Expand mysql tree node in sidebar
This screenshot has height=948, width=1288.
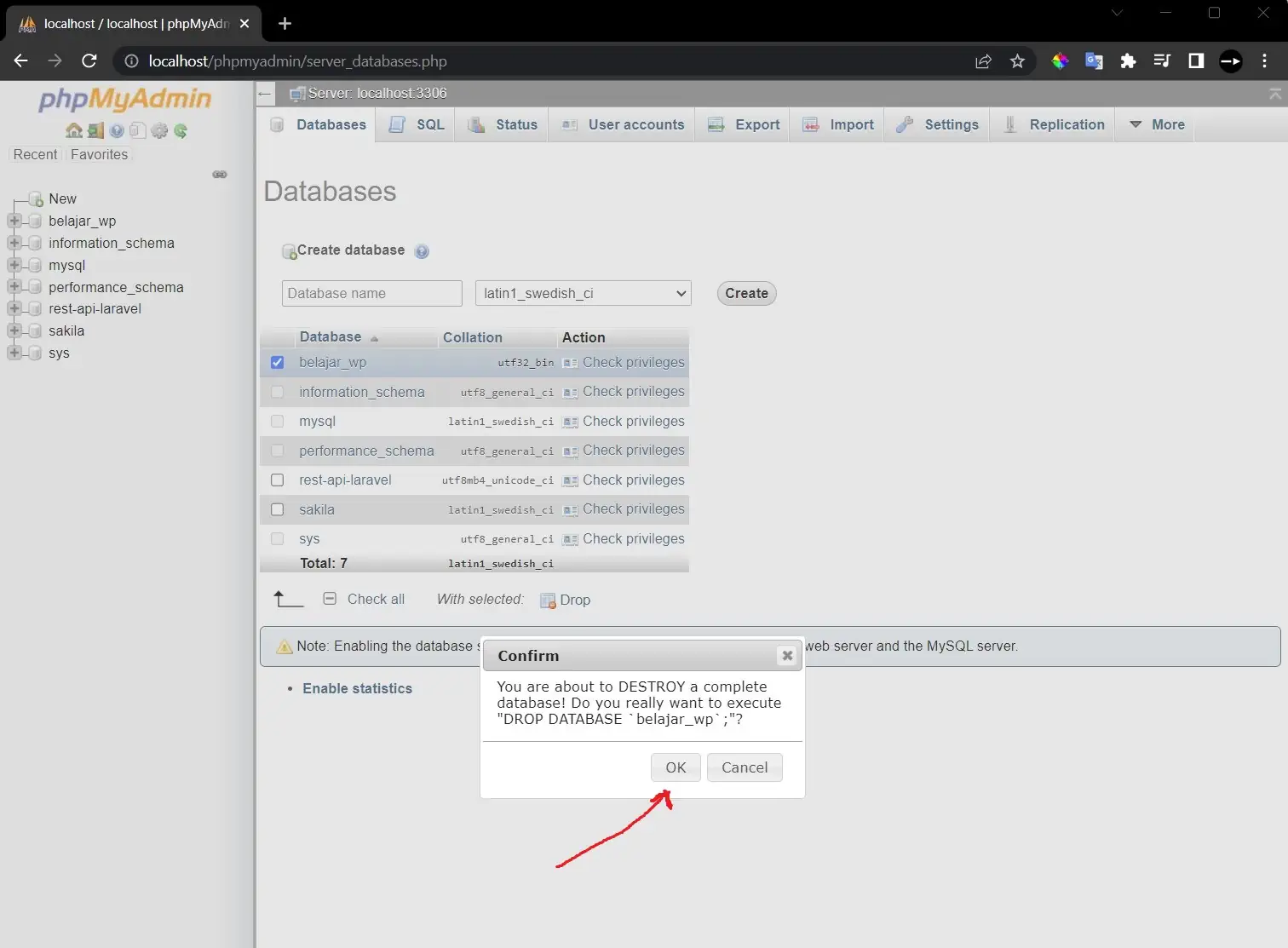(14, 265)
